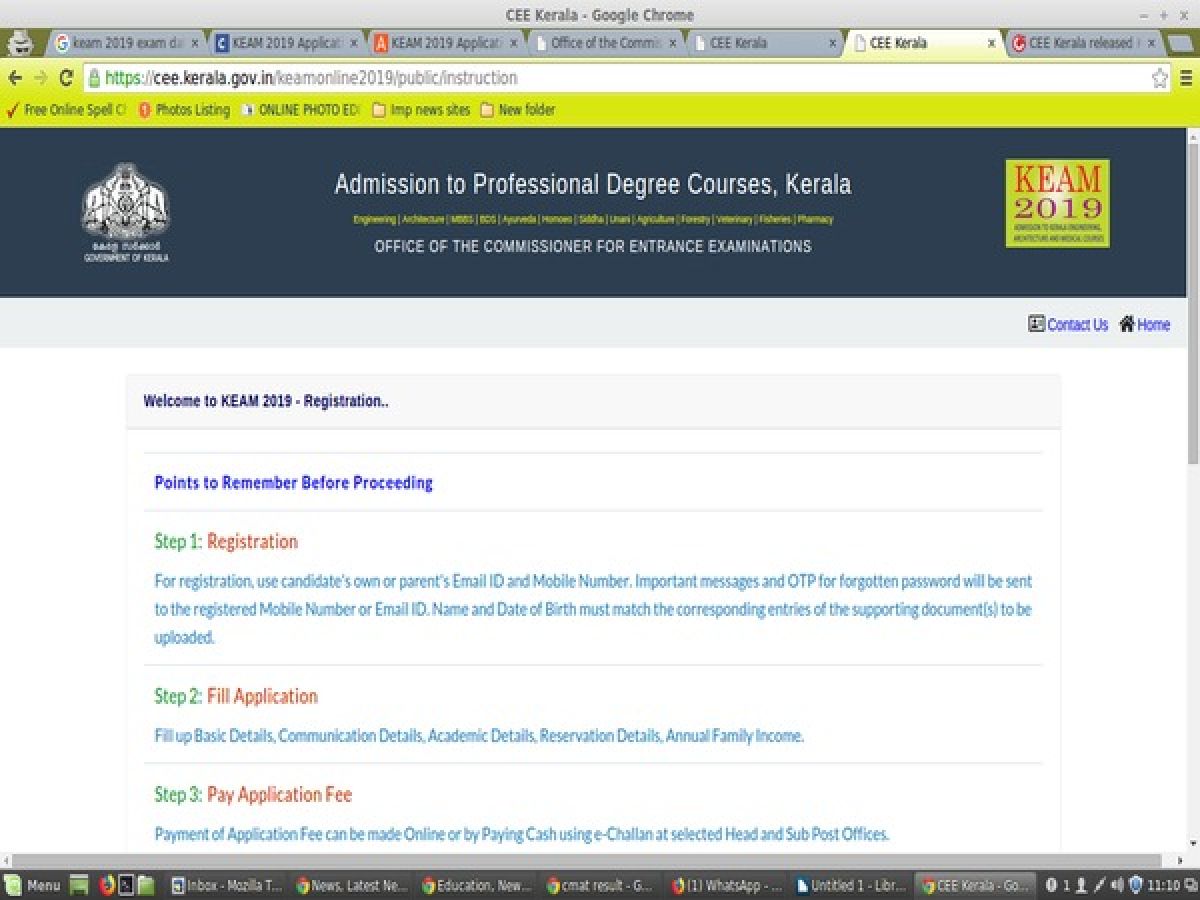Switch to the keam 2019 exam Google tab
Image resolution: width=1200 pixels, height=900 pixels.
click(x=122, y=44)
